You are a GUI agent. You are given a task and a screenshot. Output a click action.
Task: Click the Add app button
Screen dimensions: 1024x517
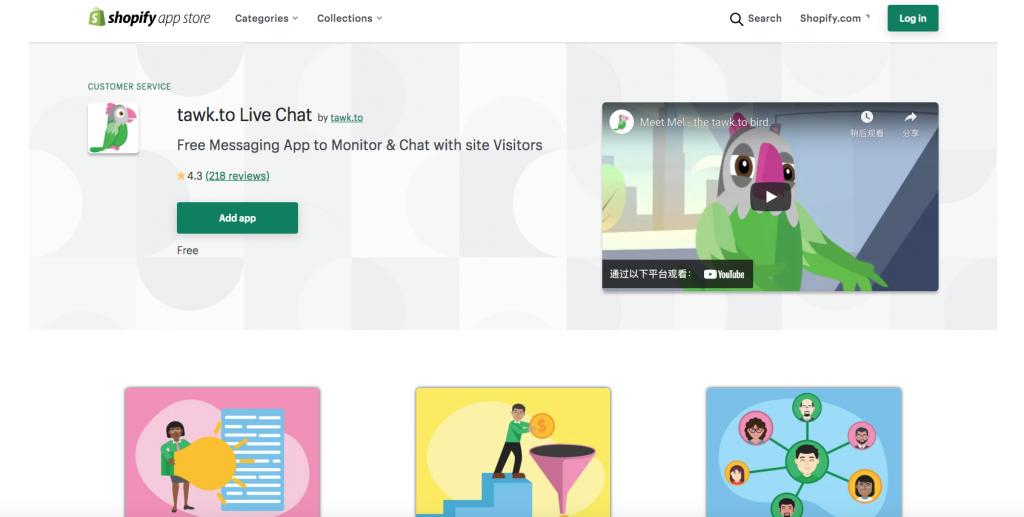237,218
